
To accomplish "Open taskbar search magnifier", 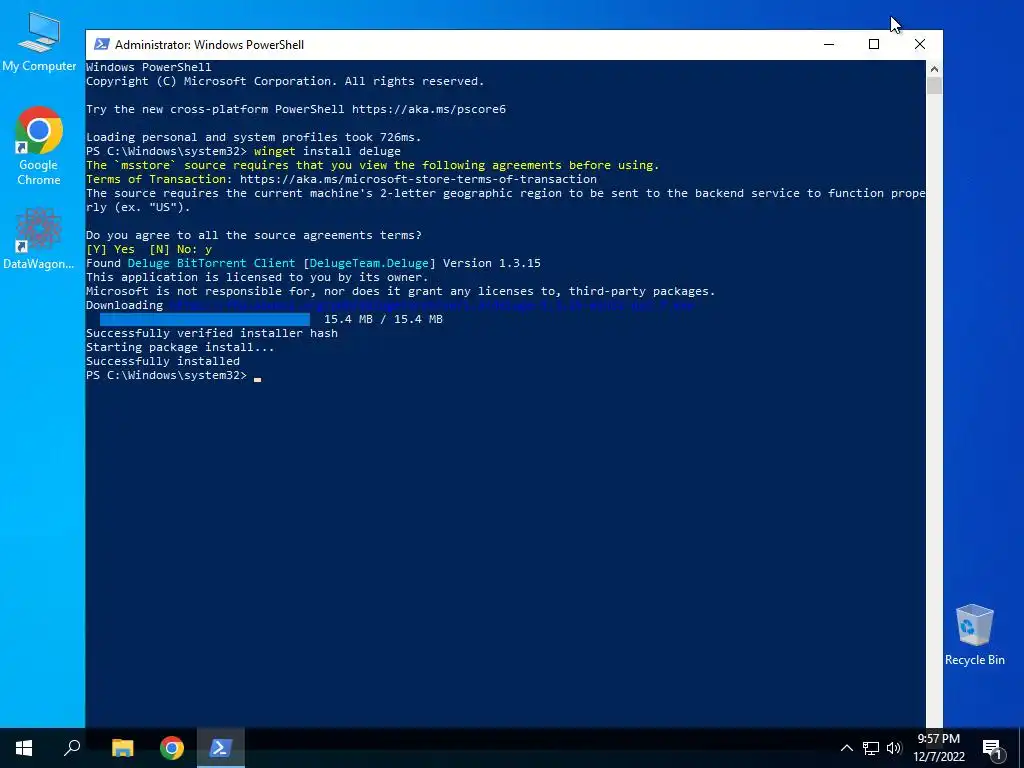I will [x=72, y=748].
